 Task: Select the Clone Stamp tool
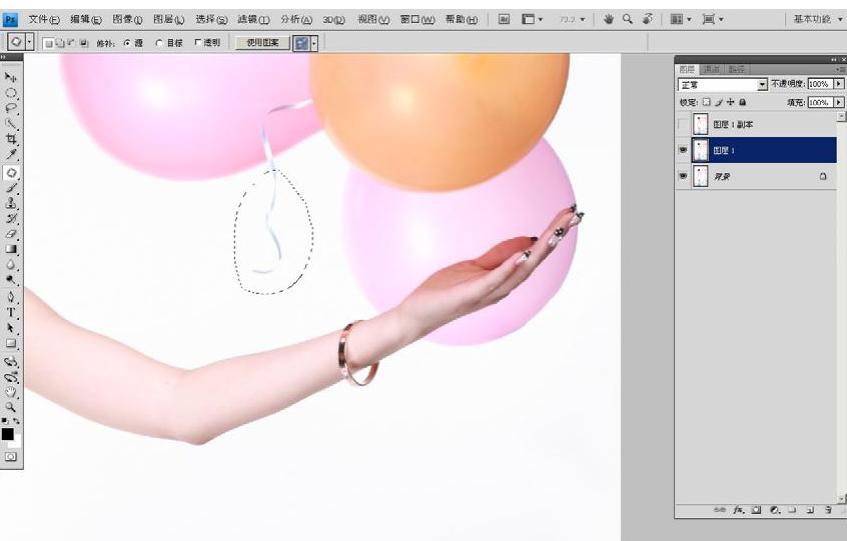[10, 204]
